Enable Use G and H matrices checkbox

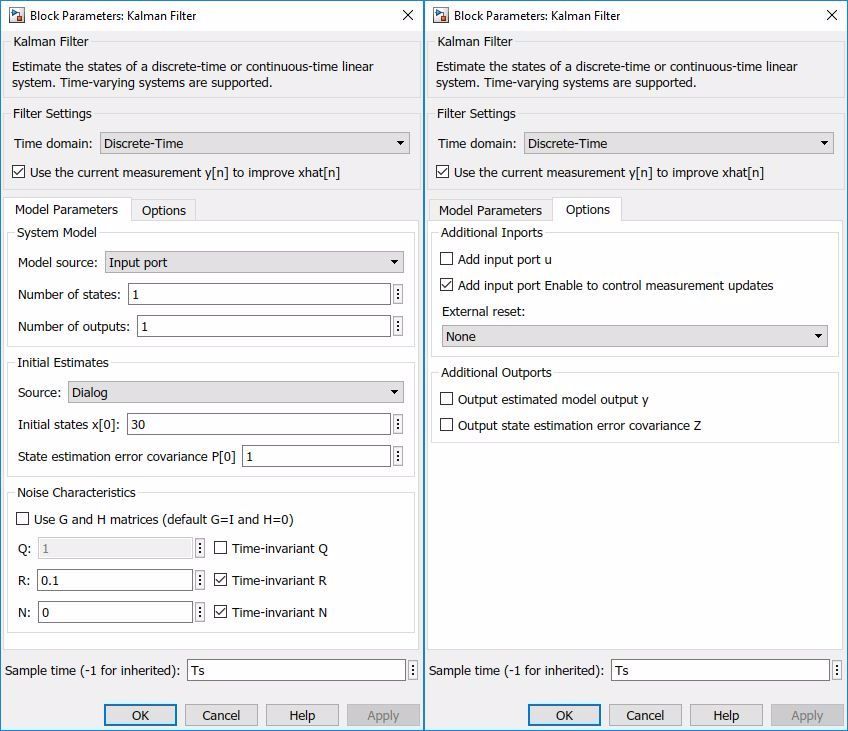[23, 519]
